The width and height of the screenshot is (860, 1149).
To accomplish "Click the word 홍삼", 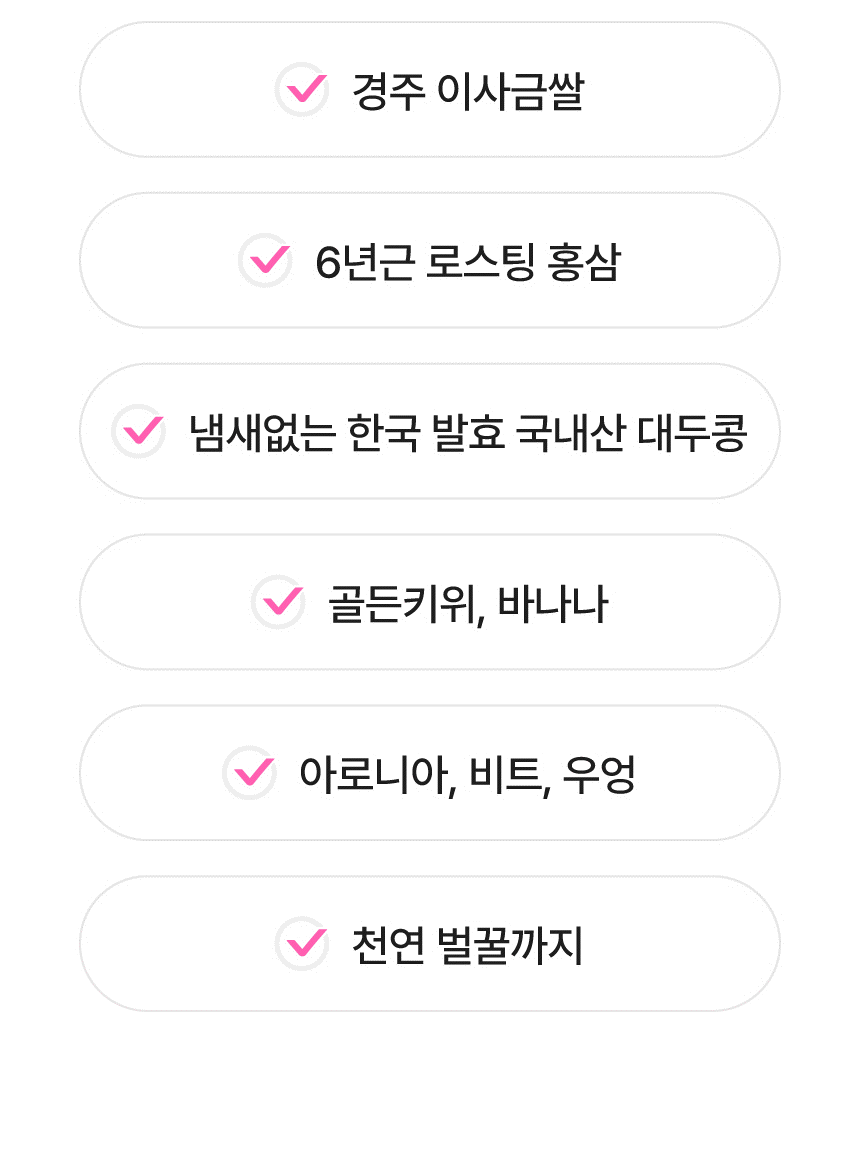I will click(585, 262).
